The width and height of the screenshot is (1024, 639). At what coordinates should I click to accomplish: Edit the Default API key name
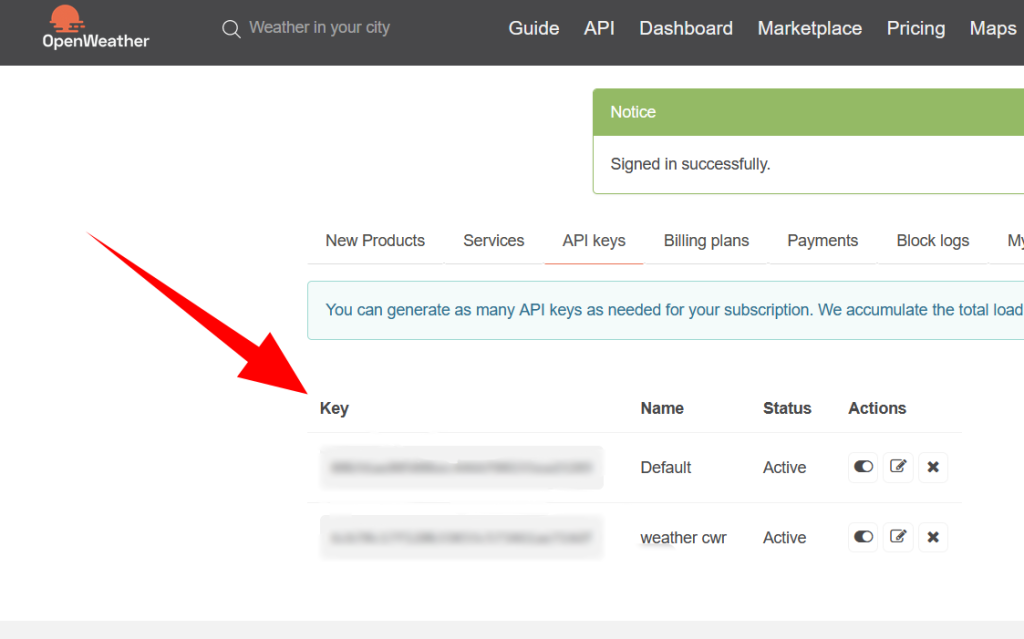coord(898,467)
